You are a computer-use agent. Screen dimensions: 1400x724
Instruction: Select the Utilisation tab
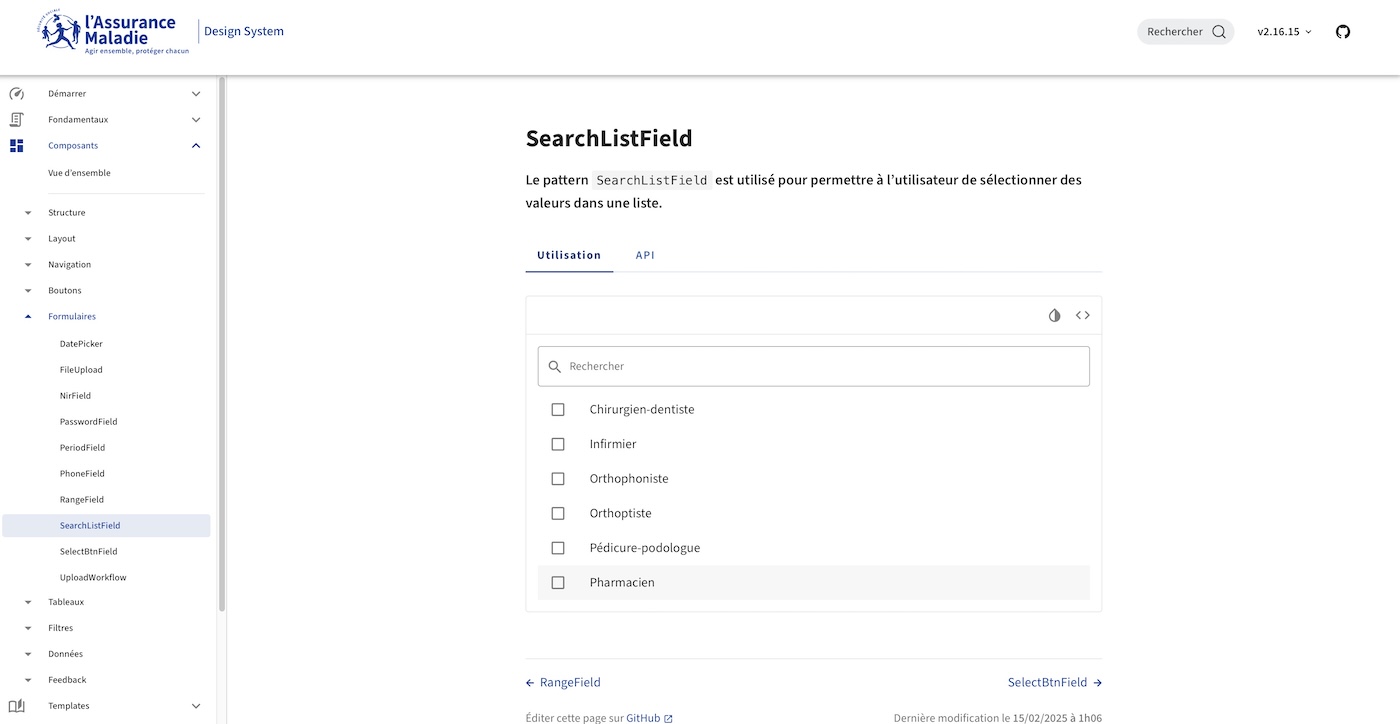tap(568, 255)
